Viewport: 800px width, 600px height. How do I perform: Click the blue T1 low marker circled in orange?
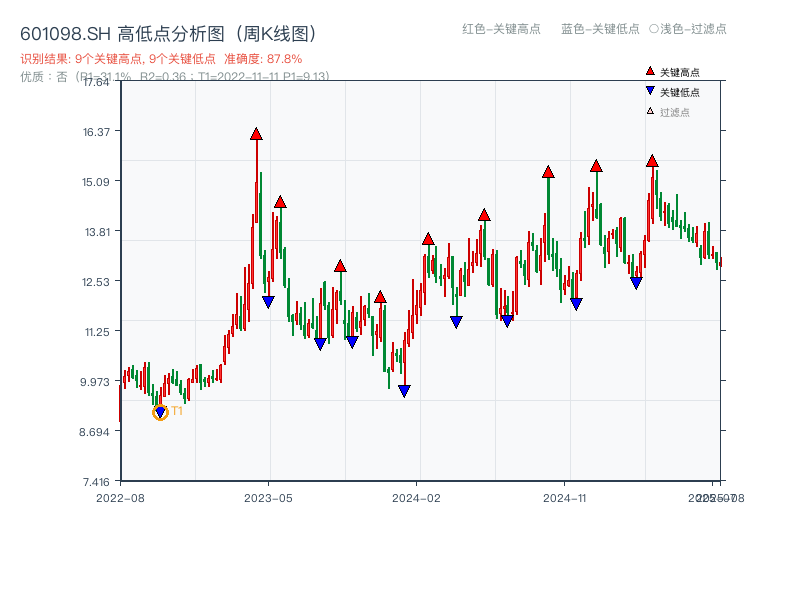point(160,412)
